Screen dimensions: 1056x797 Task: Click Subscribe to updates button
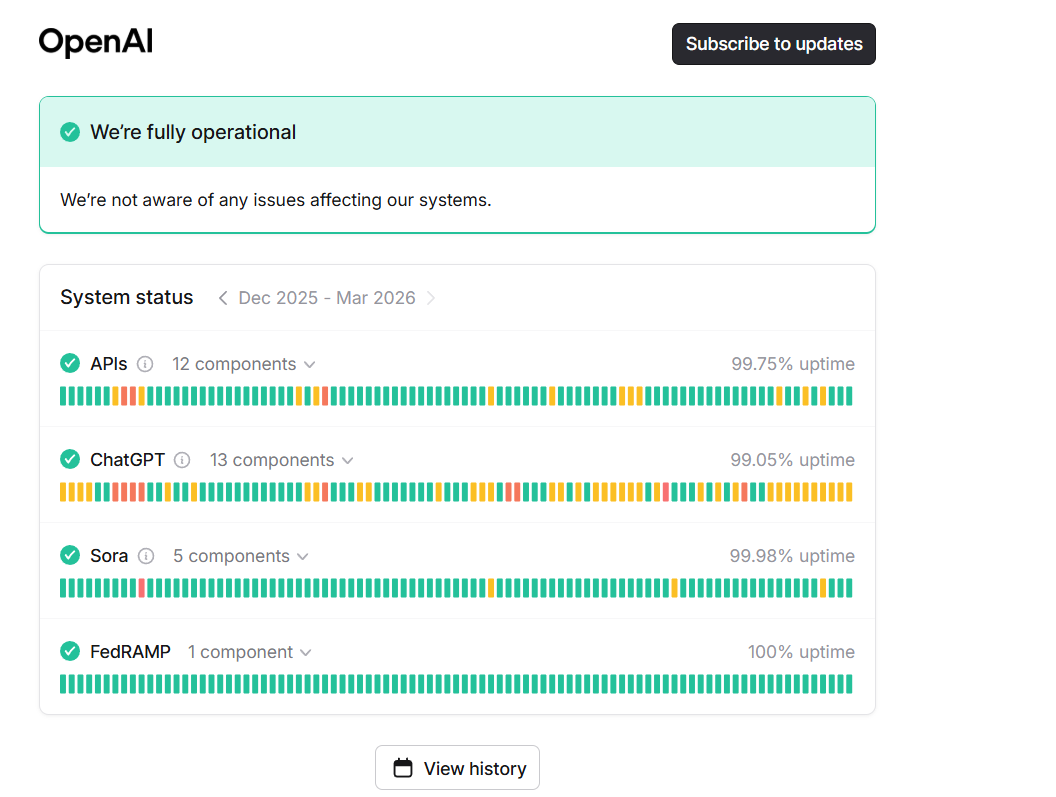point(773,44)
